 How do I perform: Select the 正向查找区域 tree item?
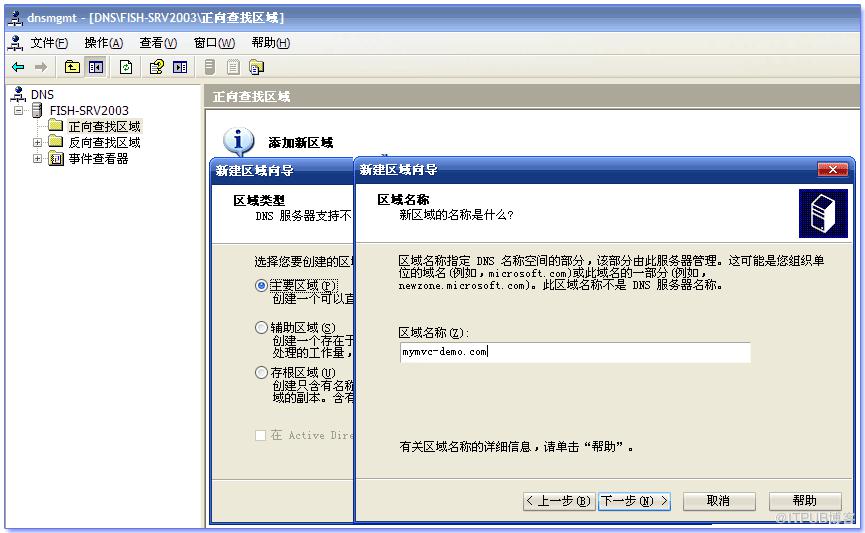(x=104, y=126)
